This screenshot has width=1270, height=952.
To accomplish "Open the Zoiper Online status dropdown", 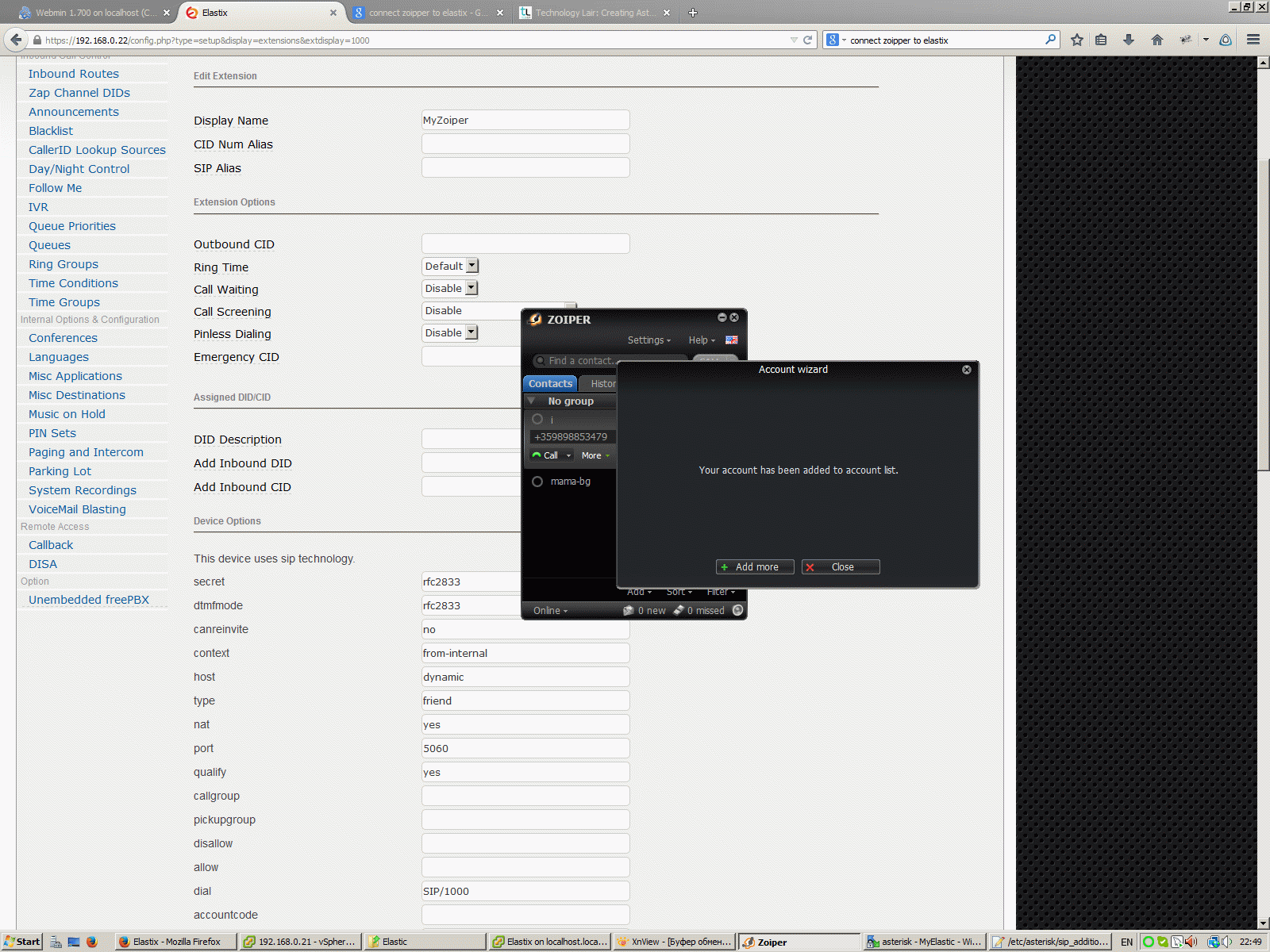I will pos(550,611).
